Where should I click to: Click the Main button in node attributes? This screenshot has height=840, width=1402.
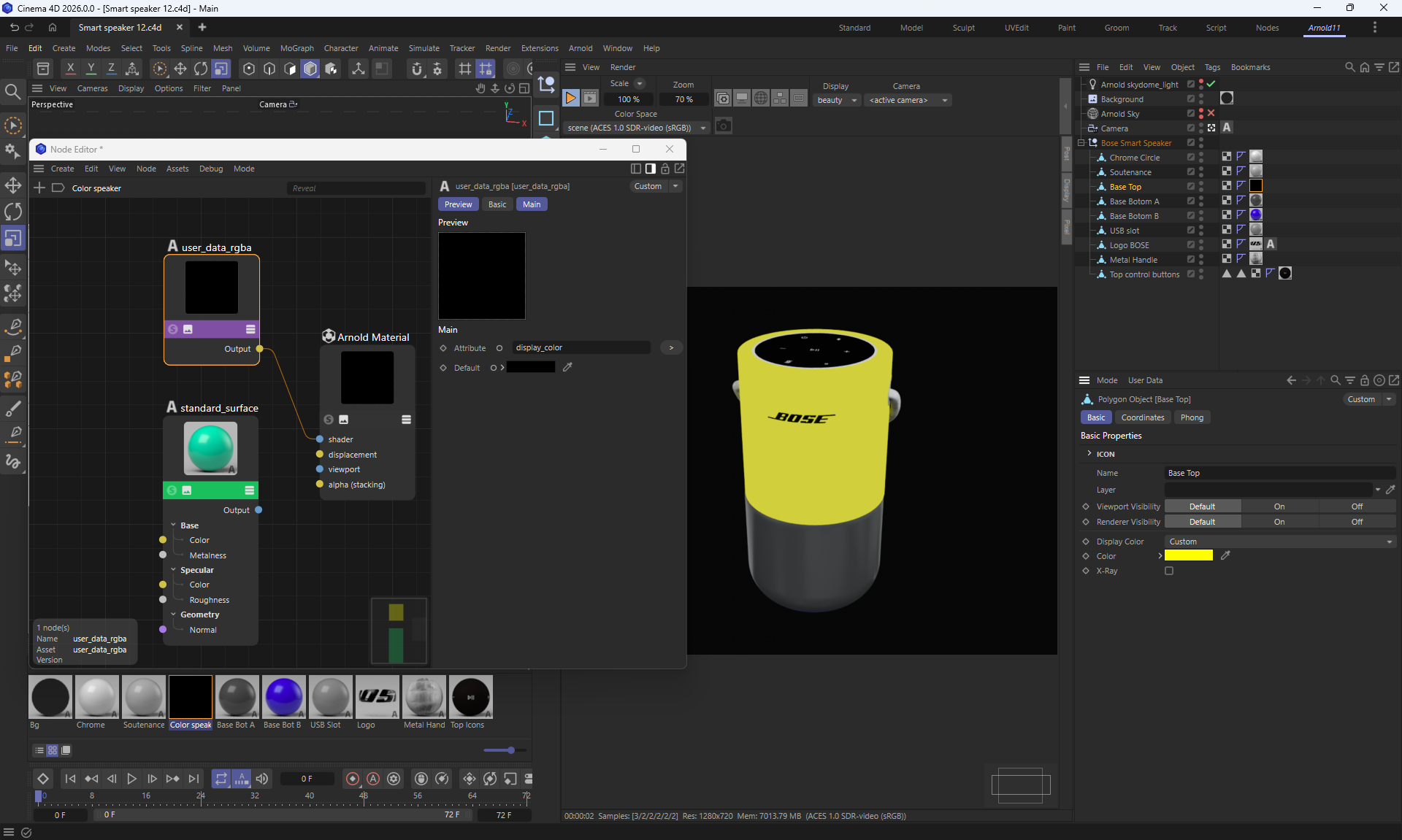532,204
